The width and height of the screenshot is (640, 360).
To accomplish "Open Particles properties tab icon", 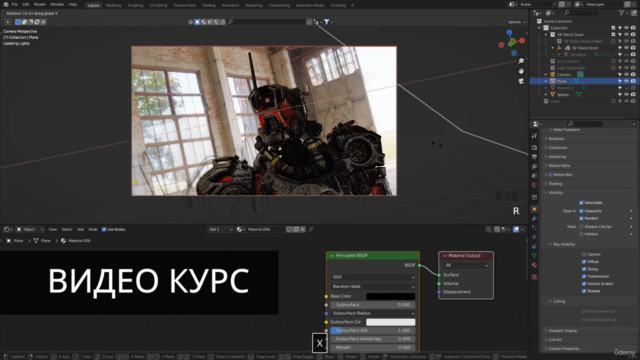I will [x=534, y=228].
